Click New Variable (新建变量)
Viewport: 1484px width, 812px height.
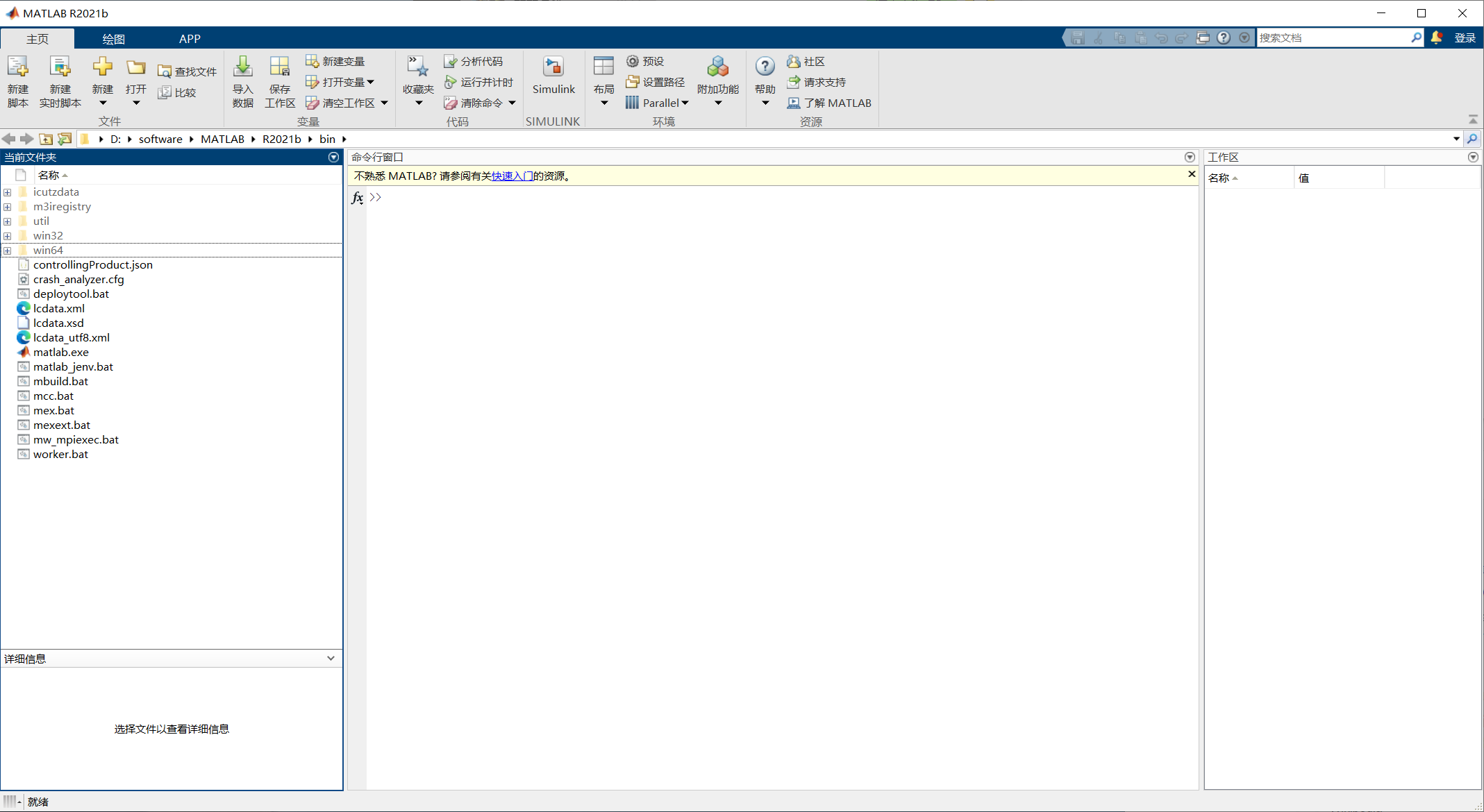point(335,61)
